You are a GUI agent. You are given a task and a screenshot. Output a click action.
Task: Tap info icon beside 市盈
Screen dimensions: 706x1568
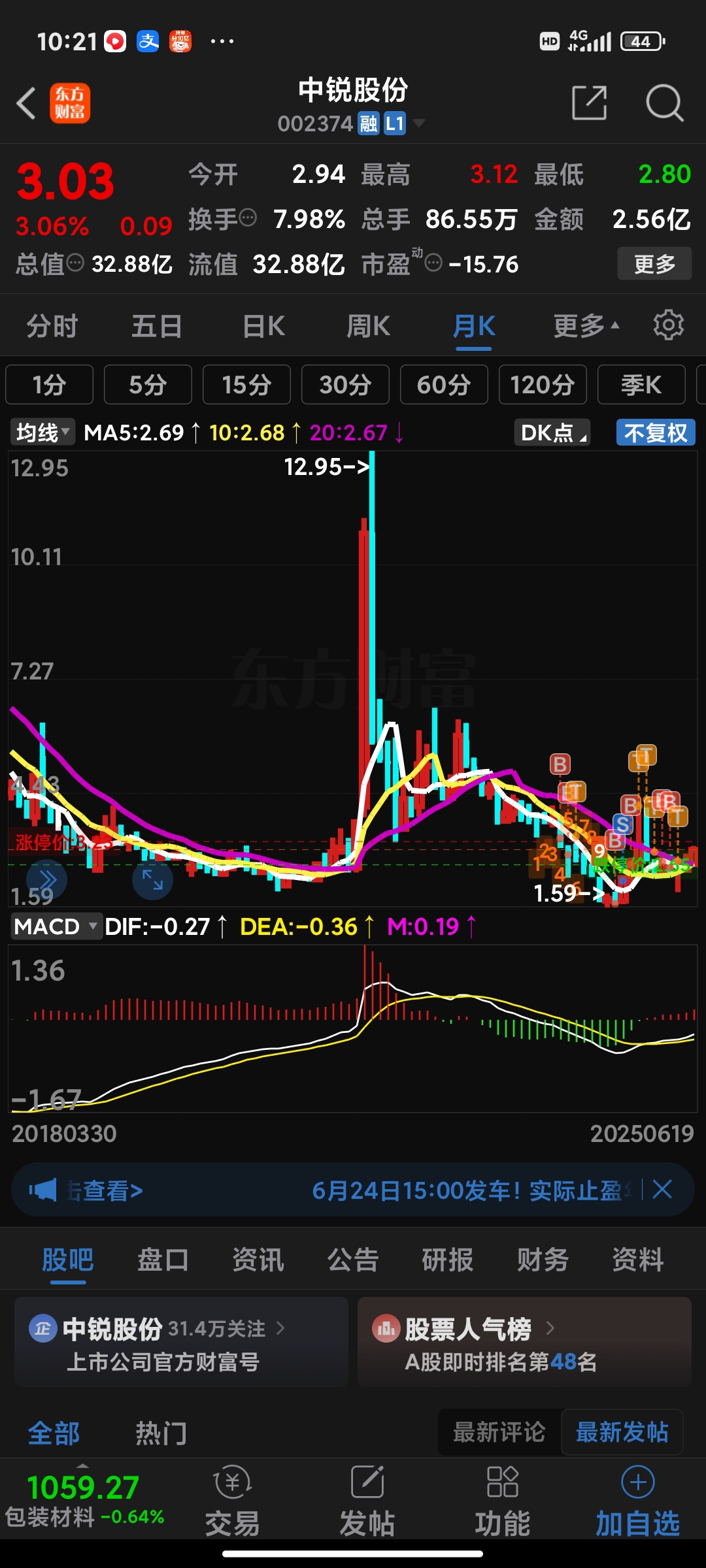[x=433, y=263]
